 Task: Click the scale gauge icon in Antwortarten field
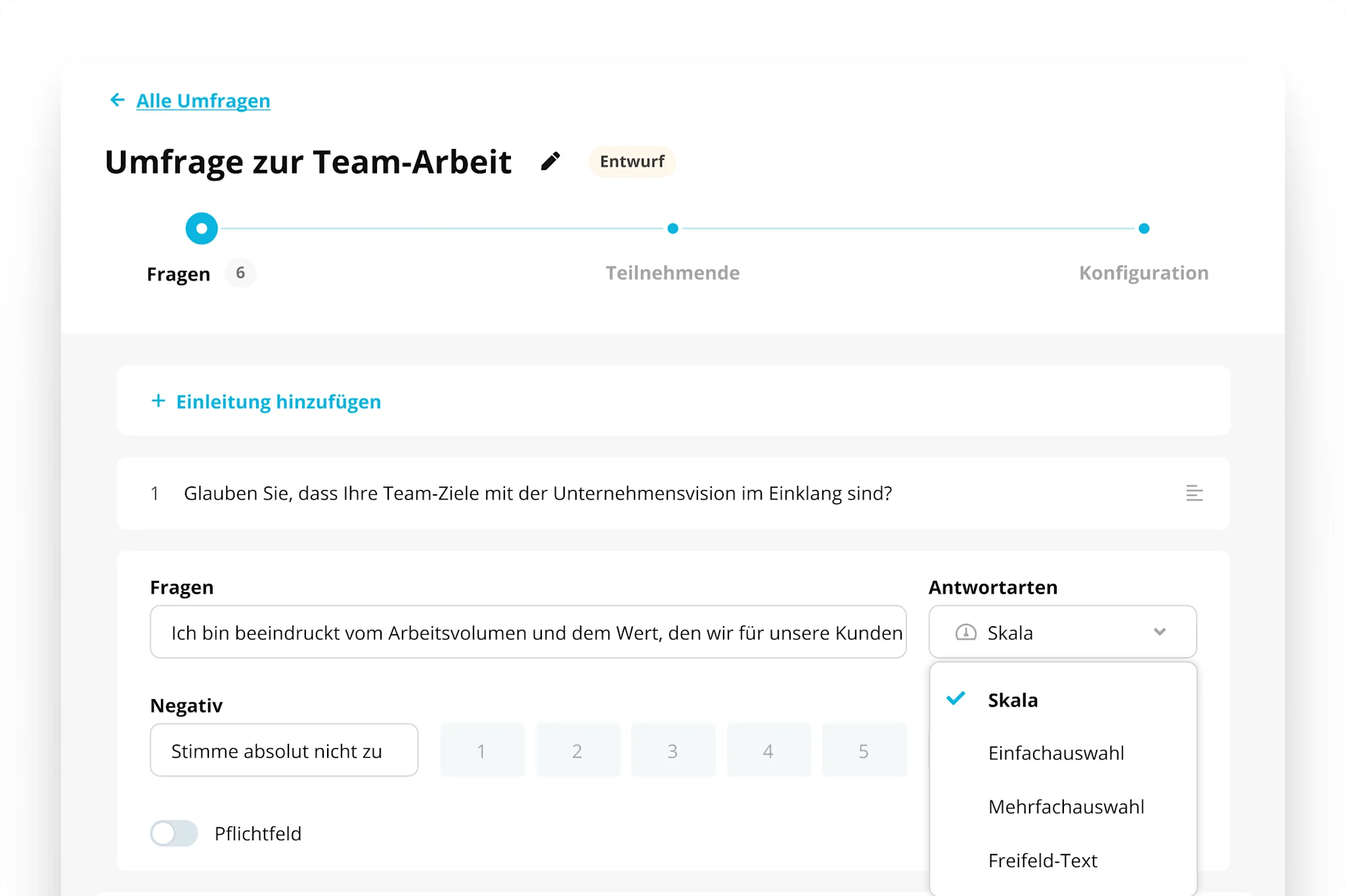pos(965,632)
